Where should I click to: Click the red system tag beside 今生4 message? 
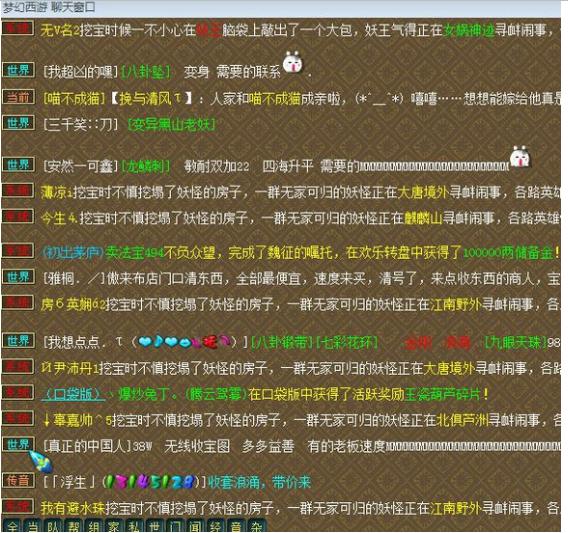(x=18, y=216)
